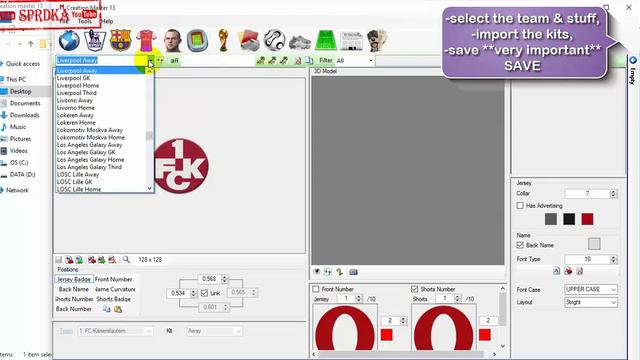The height and width of the screenshot is (360, 640).
Task: Open Quick access in Explorer sidebar
Action: pos(23,64)
